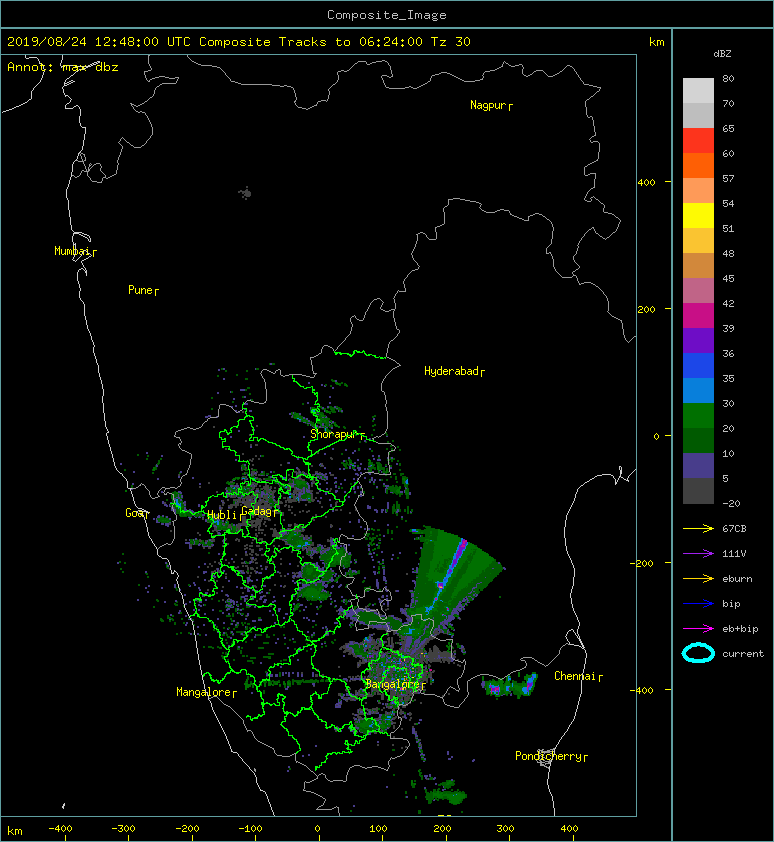Click the 80 dBZ light gray swatch
The height and width of the screenshot is (842, 774).
tap(698, 90)
